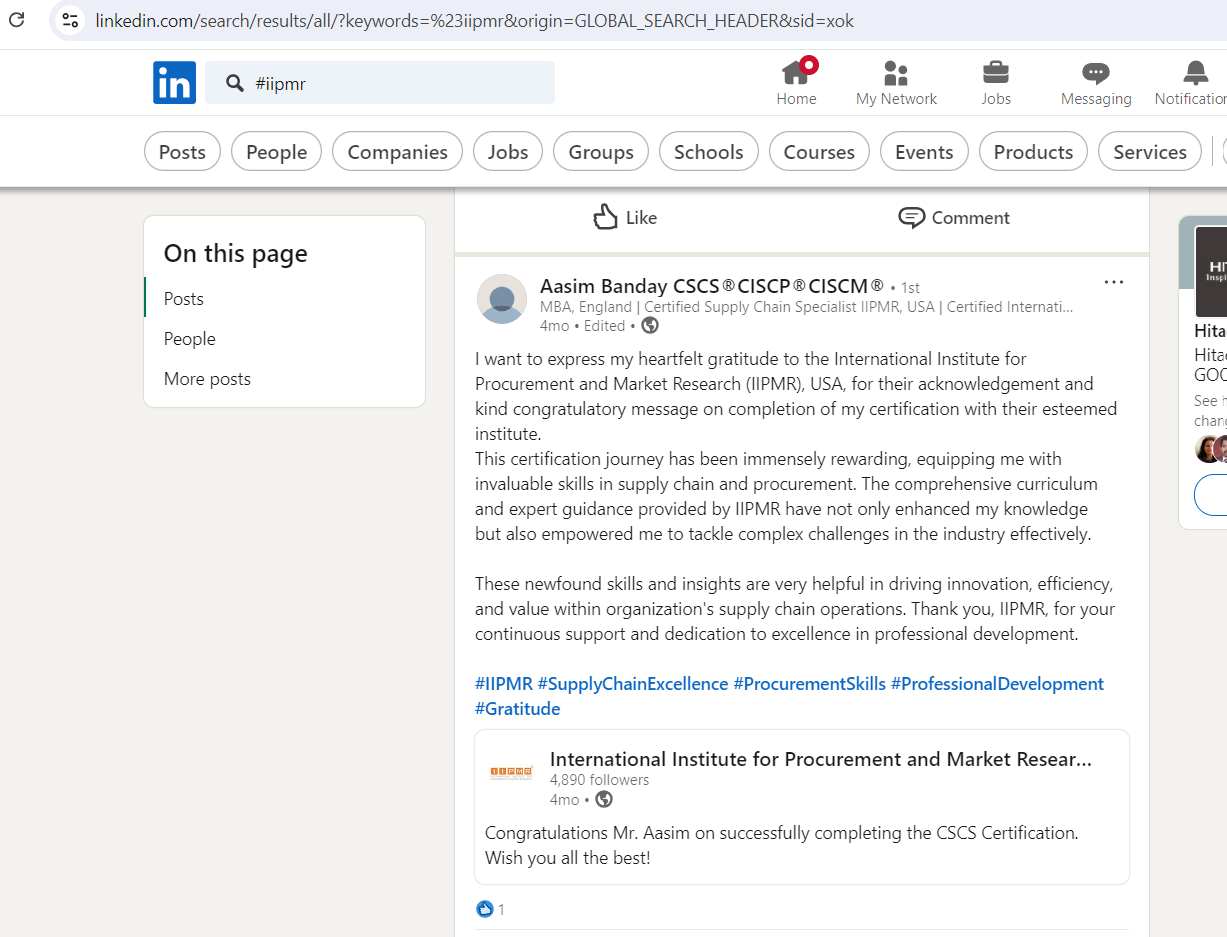The image size is (1227, 937).
Task: Jump to Posts section in sidebar
Action: tap(184, 299)
